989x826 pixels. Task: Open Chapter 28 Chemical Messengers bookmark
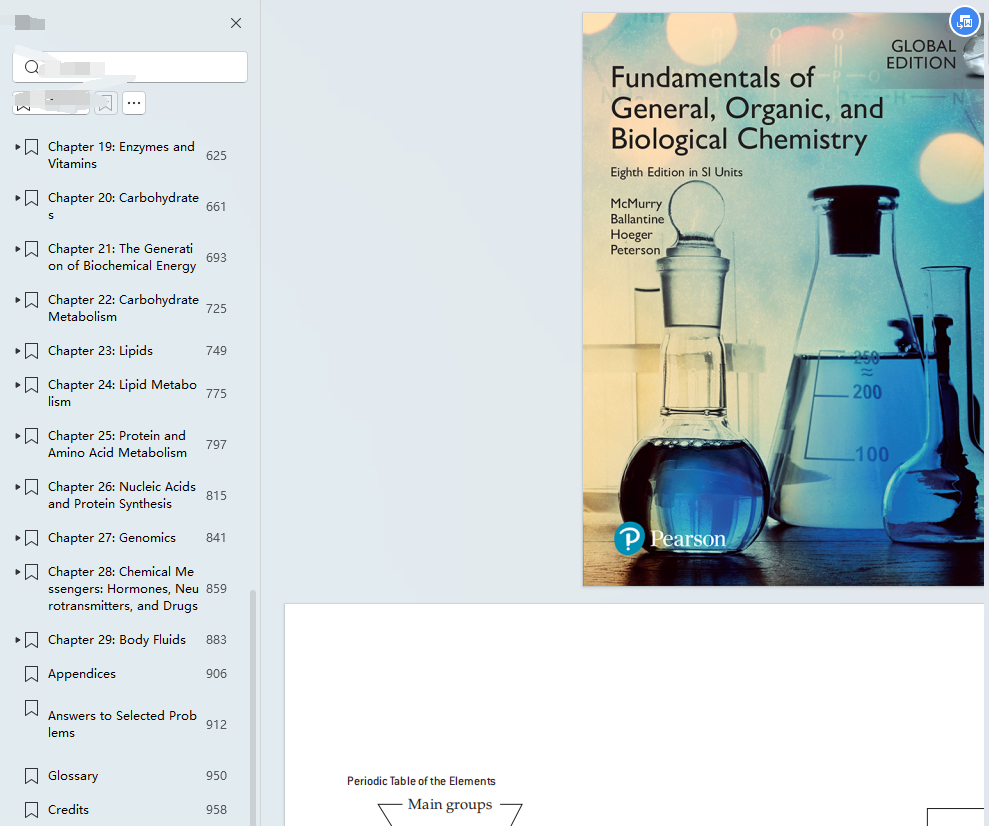click(123, 589)
